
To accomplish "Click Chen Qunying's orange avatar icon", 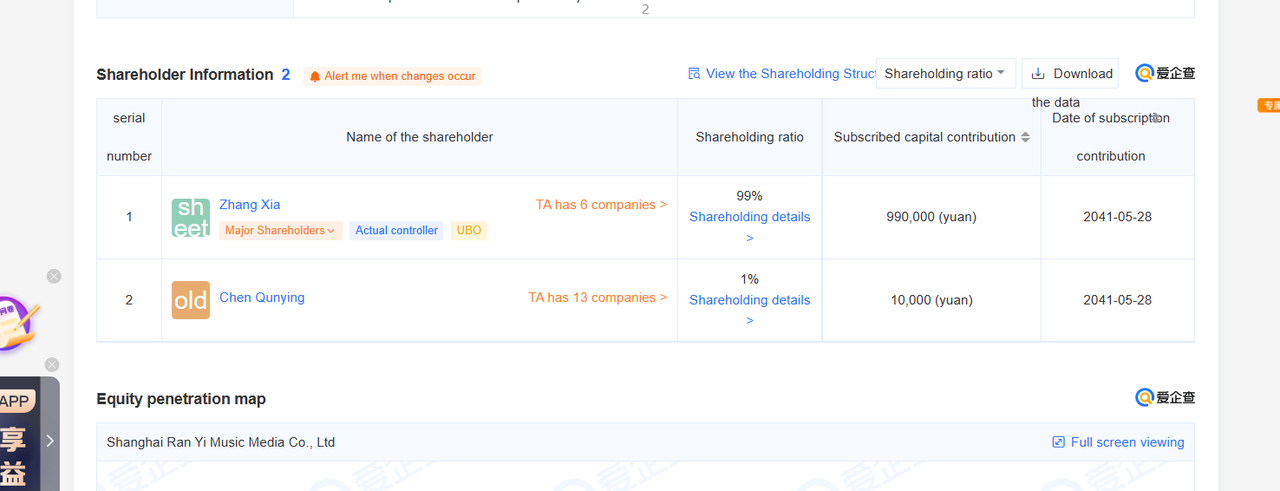I will [x=190, y=300].
